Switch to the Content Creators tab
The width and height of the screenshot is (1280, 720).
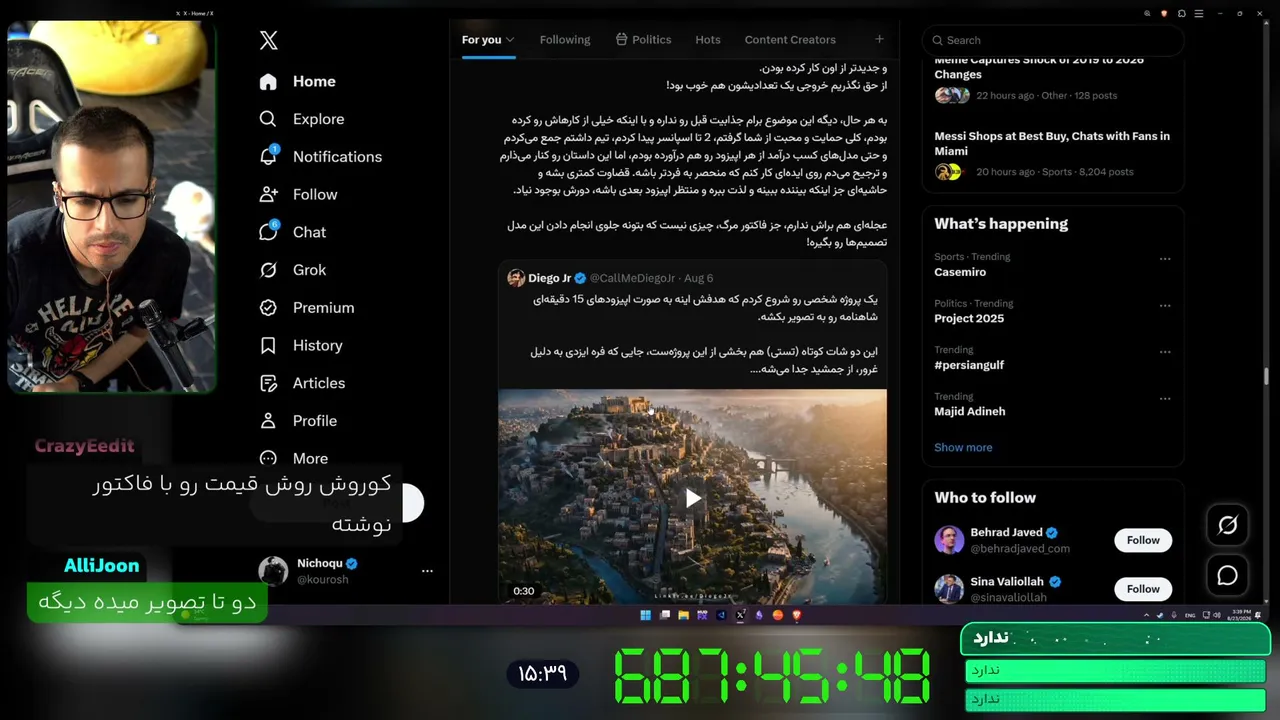tap(790, 40)
